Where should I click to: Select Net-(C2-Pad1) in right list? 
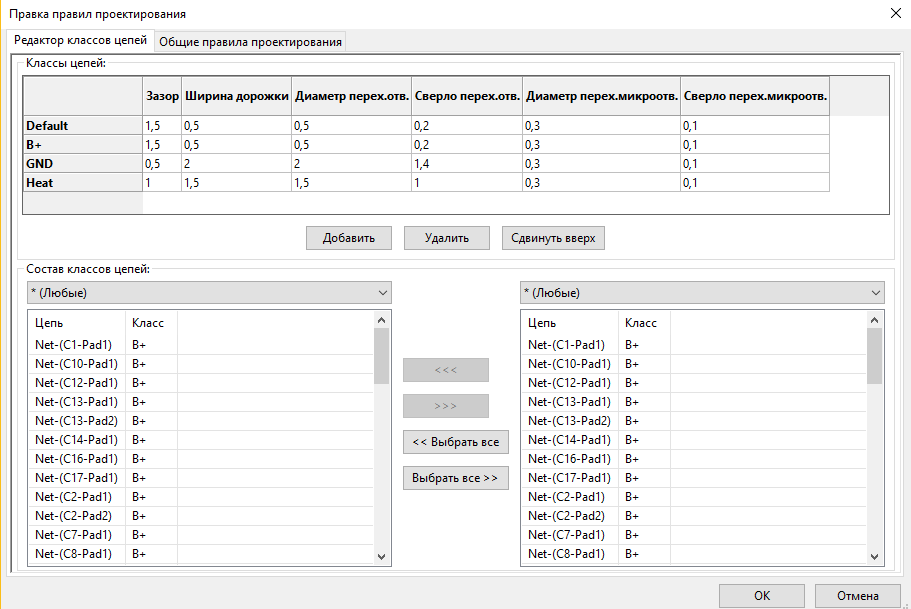tap(567, 497)
